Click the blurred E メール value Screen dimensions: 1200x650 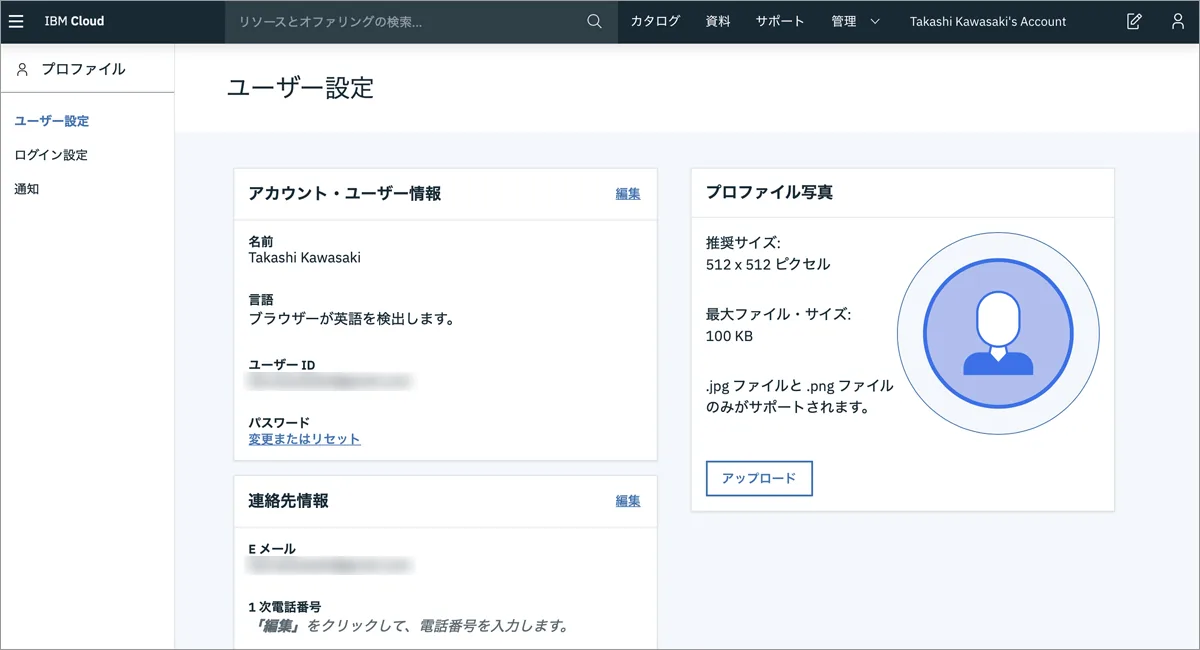(x=330, y=565)
